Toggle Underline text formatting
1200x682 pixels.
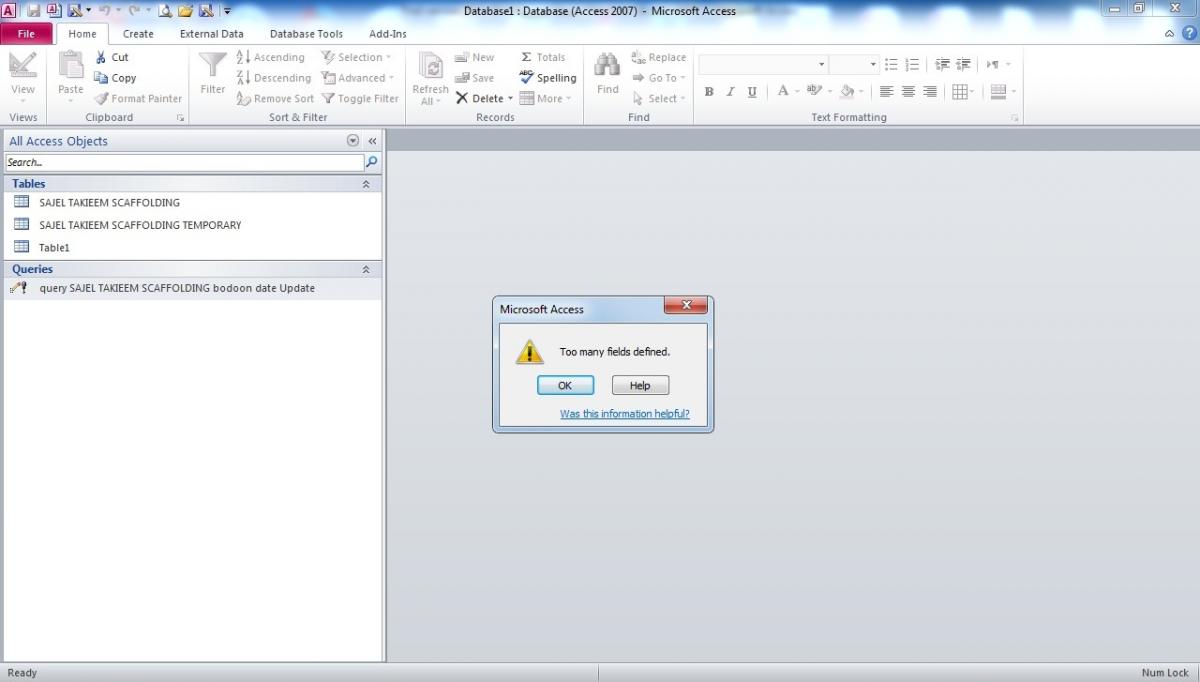coord(752,92)
